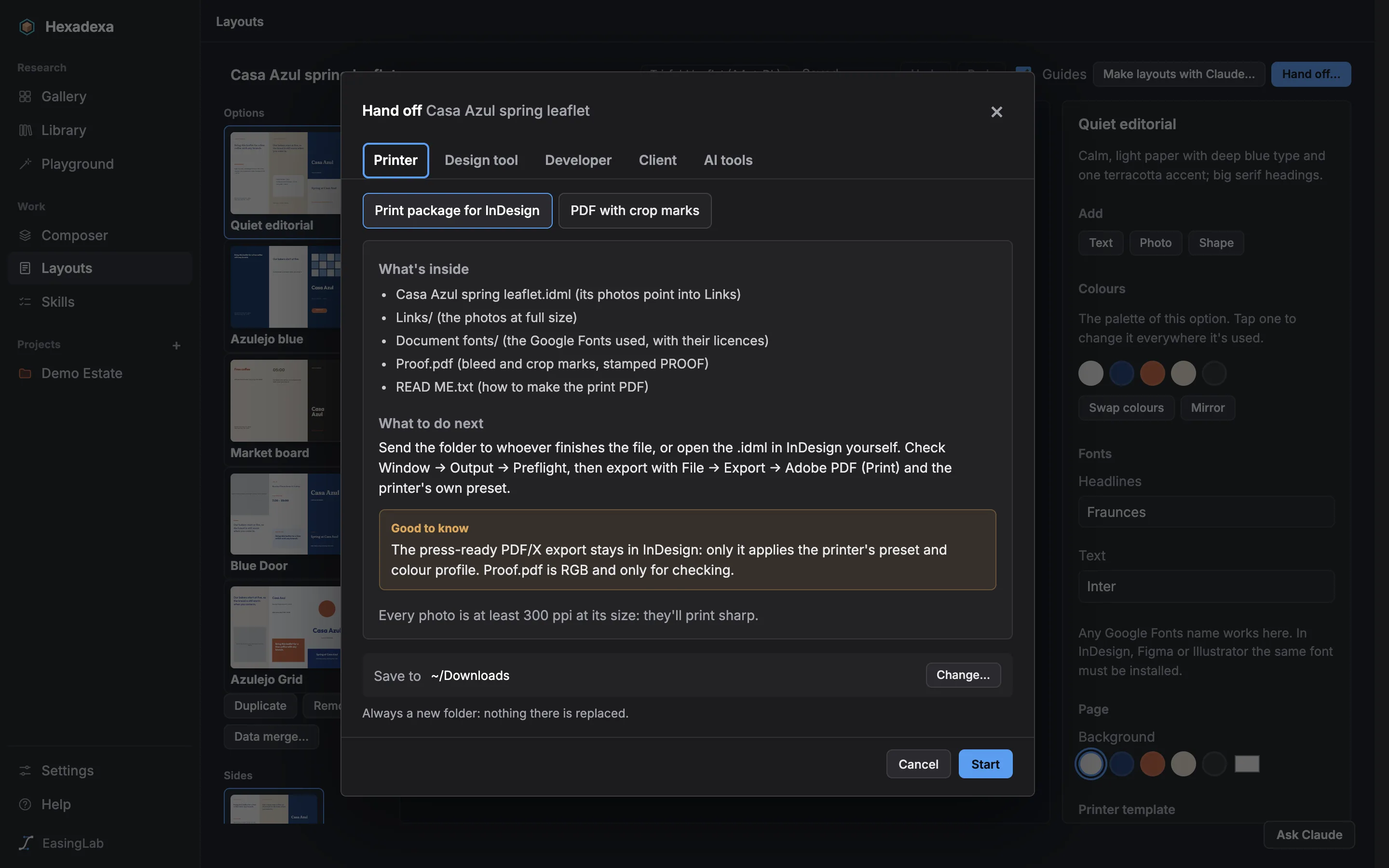Click Make layouts with Claude... button
1389x868 pixels.
click(x=1178, y=74)
